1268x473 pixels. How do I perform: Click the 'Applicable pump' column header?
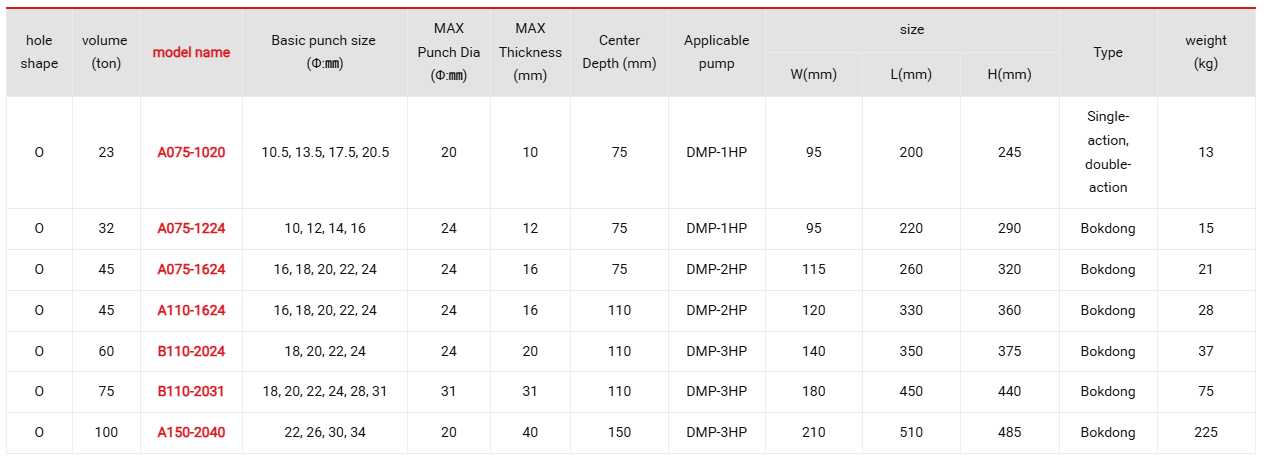[716, 52]
